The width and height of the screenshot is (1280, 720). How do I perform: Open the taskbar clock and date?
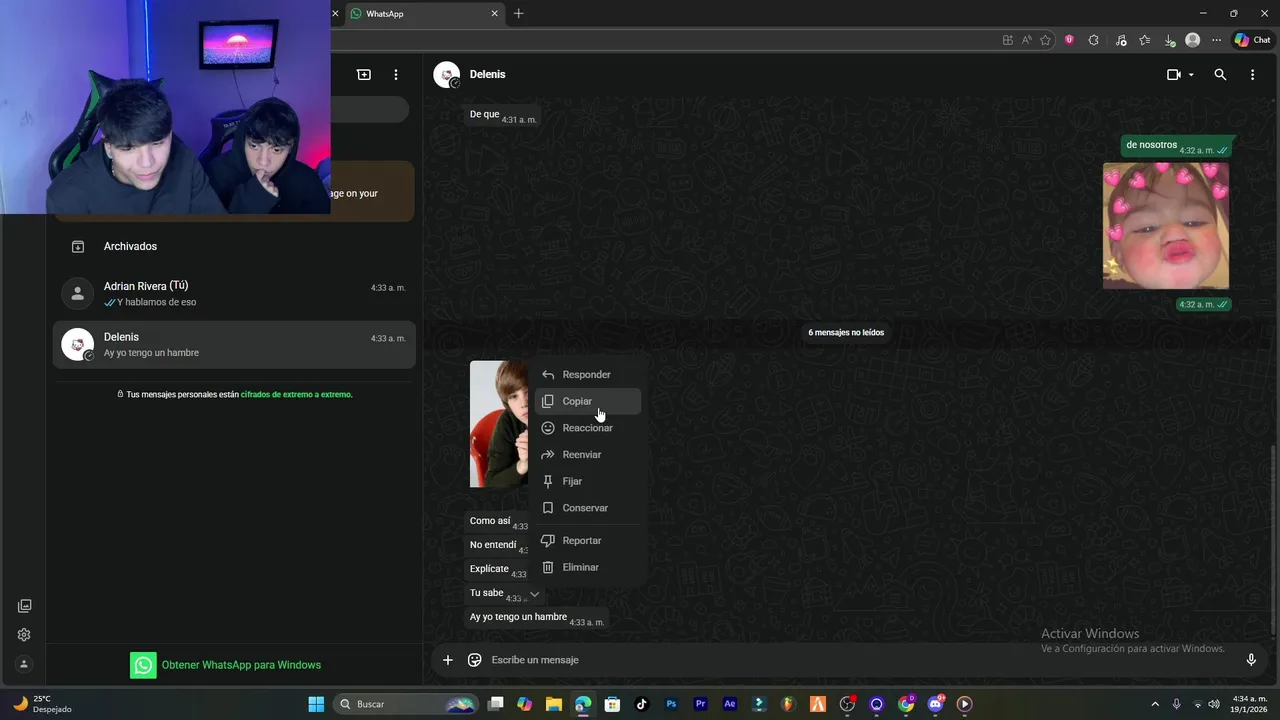pos(1250,704)
